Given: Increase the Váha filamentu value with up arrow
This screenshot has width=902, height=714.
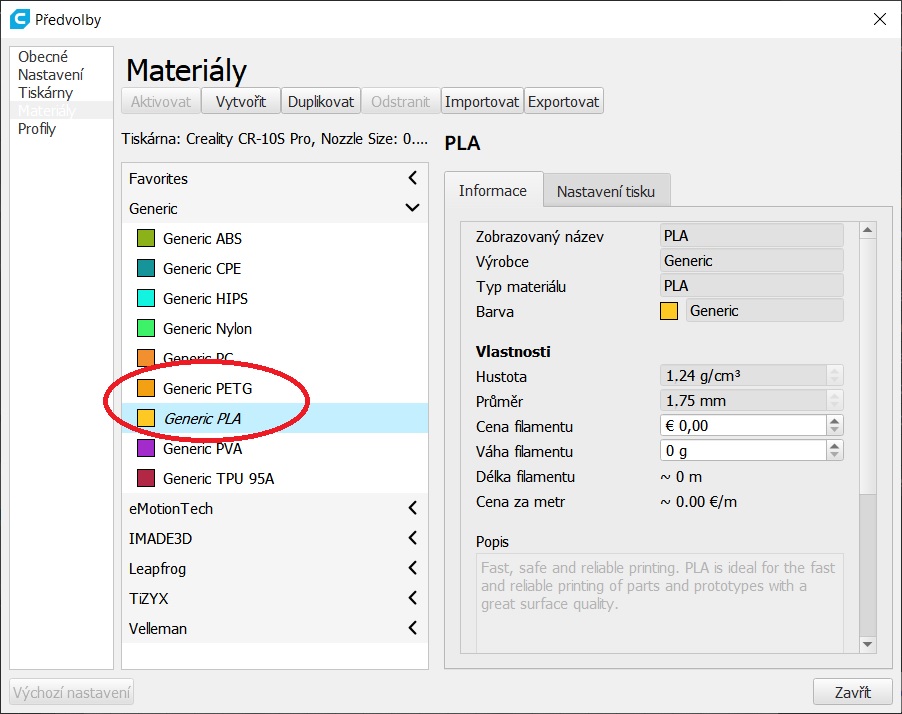Looking at the screenshot, I should click(835, 447).
